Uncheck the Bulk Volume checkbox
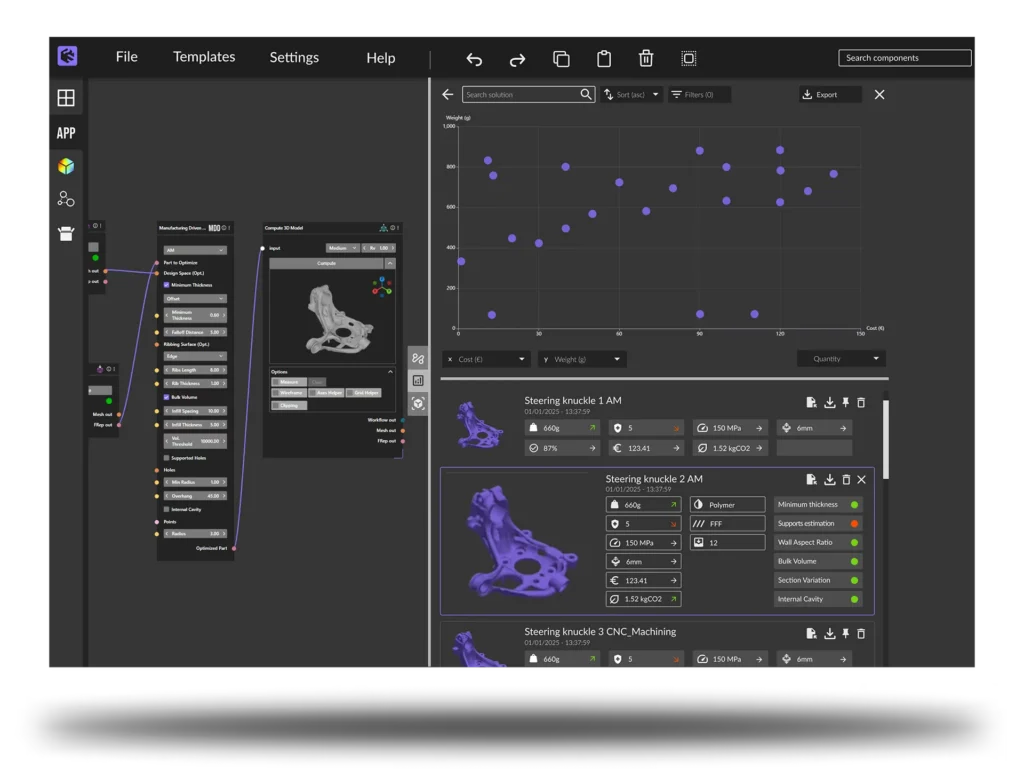This screenshot has height=778, width=1024. [x=166, y=397]
